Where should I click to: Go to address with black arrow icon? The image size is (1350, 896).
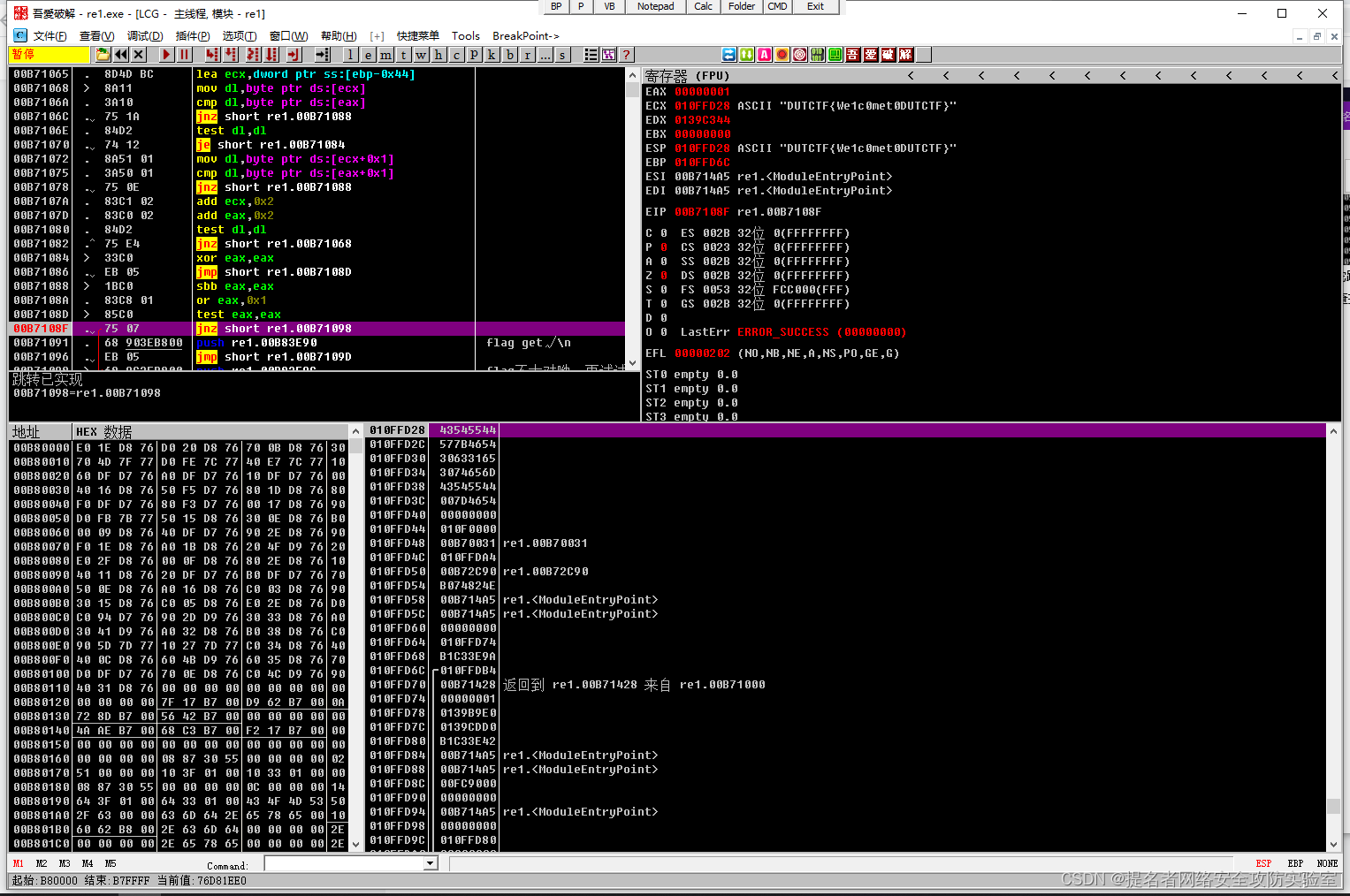[323, 55]
